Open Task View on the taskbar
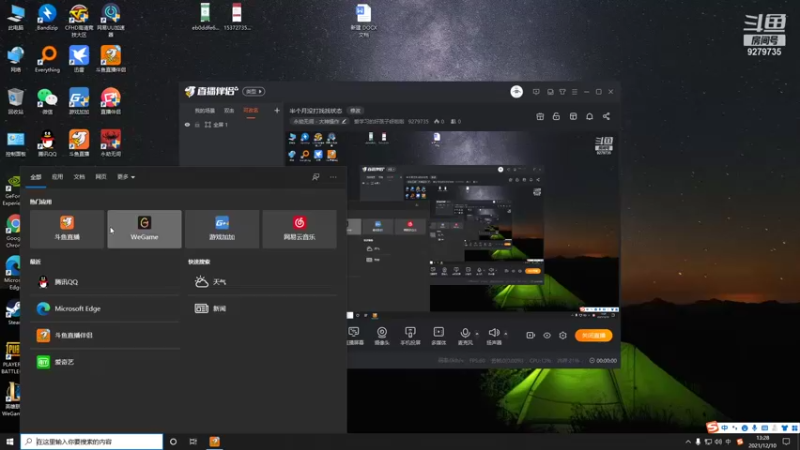The image size is (800, 450). pos(193,441)
